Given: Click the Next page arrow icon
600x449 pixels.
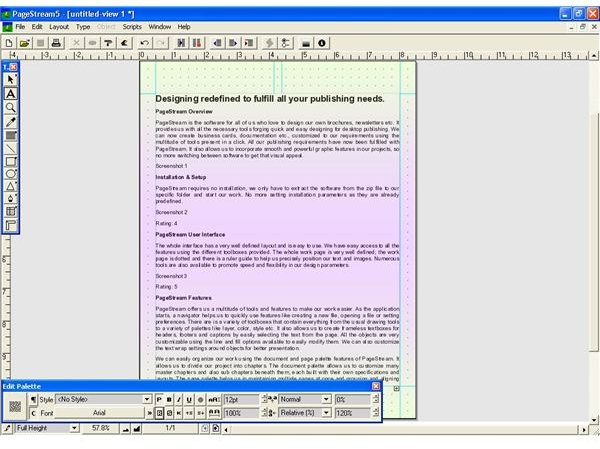Looking at the screenshot, I should (233, 43).
